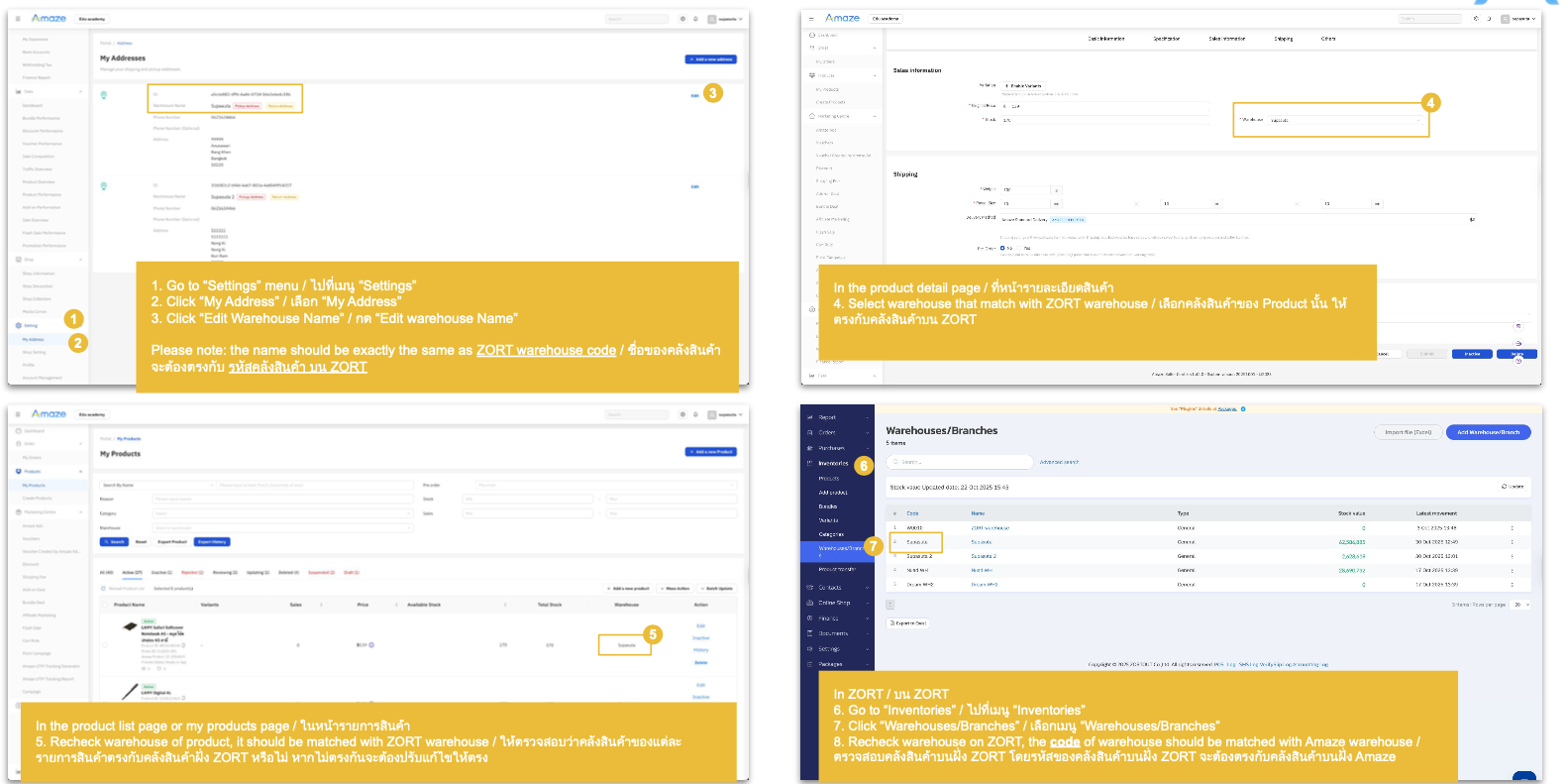Select the All (40) tab
This screenshot has height=784, width=1568.
click(106, 572)
